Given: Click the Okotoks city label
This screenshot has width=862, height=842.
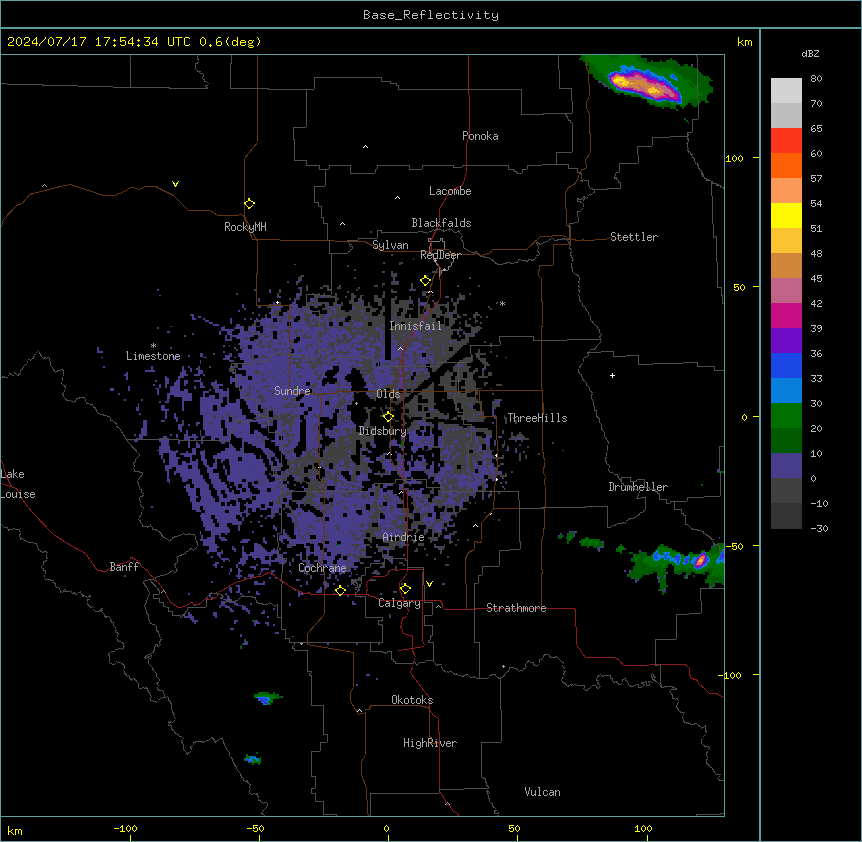Looking at the screenshot, I should click(x=412, y=700).
